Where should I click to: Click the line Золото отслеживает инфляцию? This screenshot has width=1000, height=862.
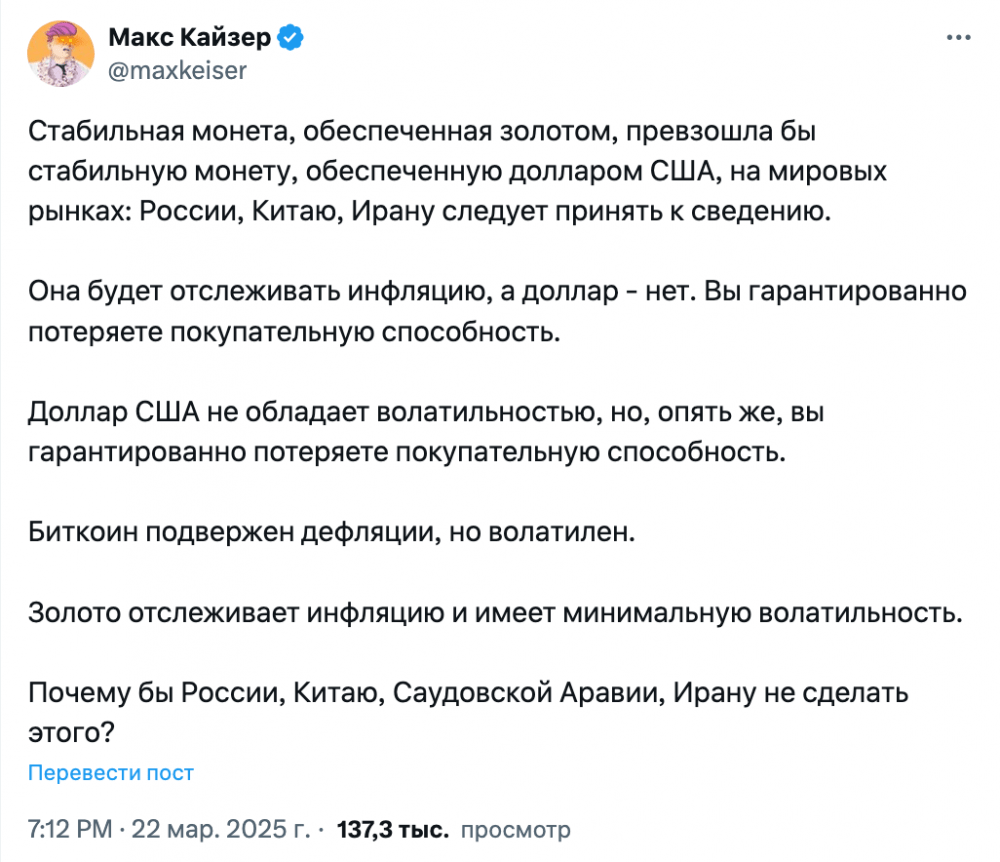point(496,613)
